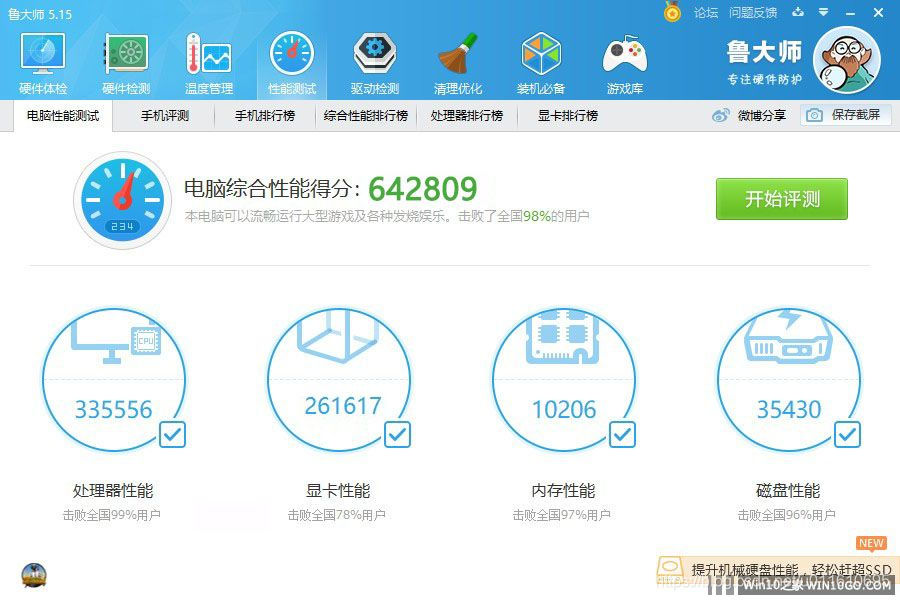Switch to 处理器排行榜 tab
Image resolution: width=900 pixels, height=600 pixels.
(x=467, y=116)
